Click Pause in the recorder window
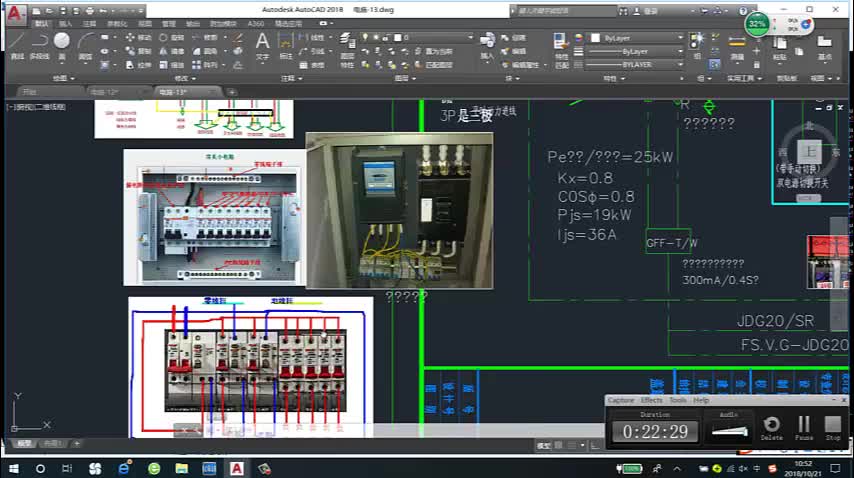The image size is (854, 478). (x=804, y=428)
